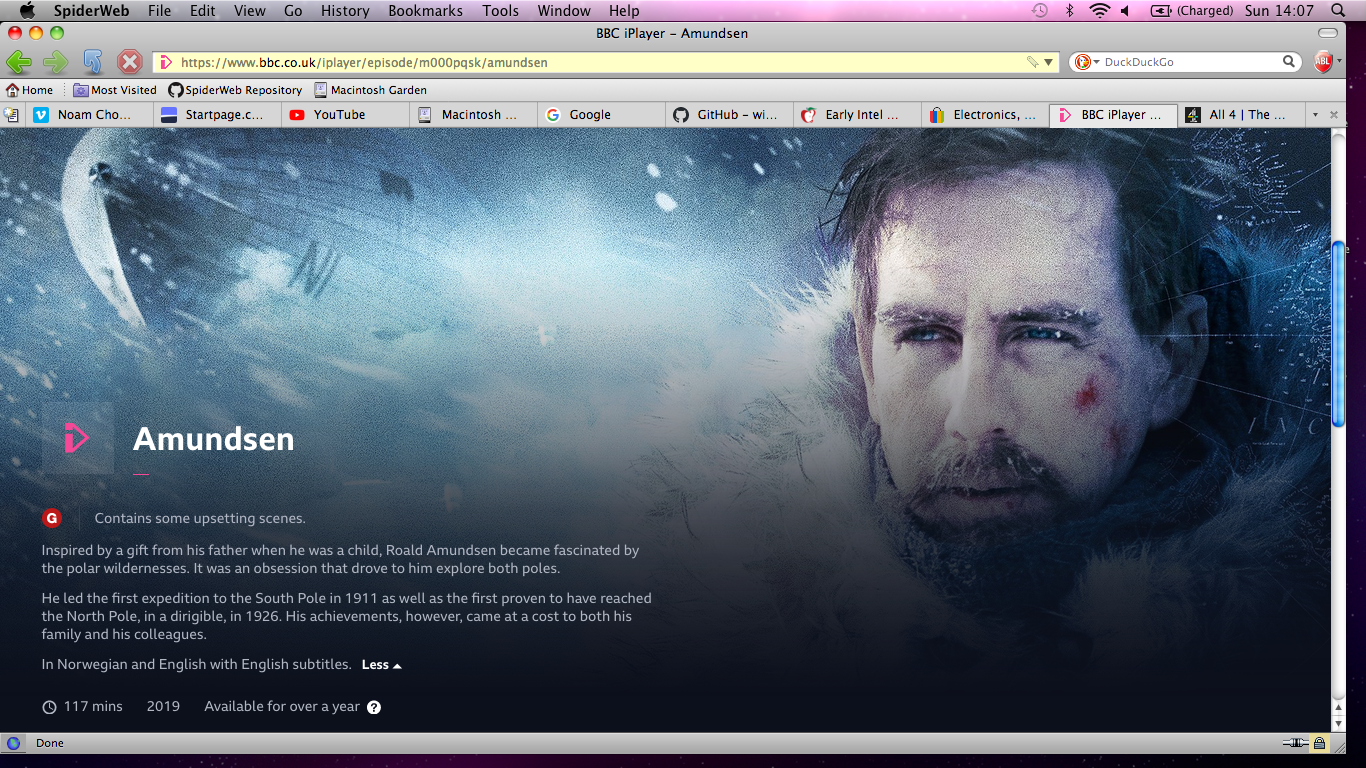Switch to the YouTube tab

[345, 115]
